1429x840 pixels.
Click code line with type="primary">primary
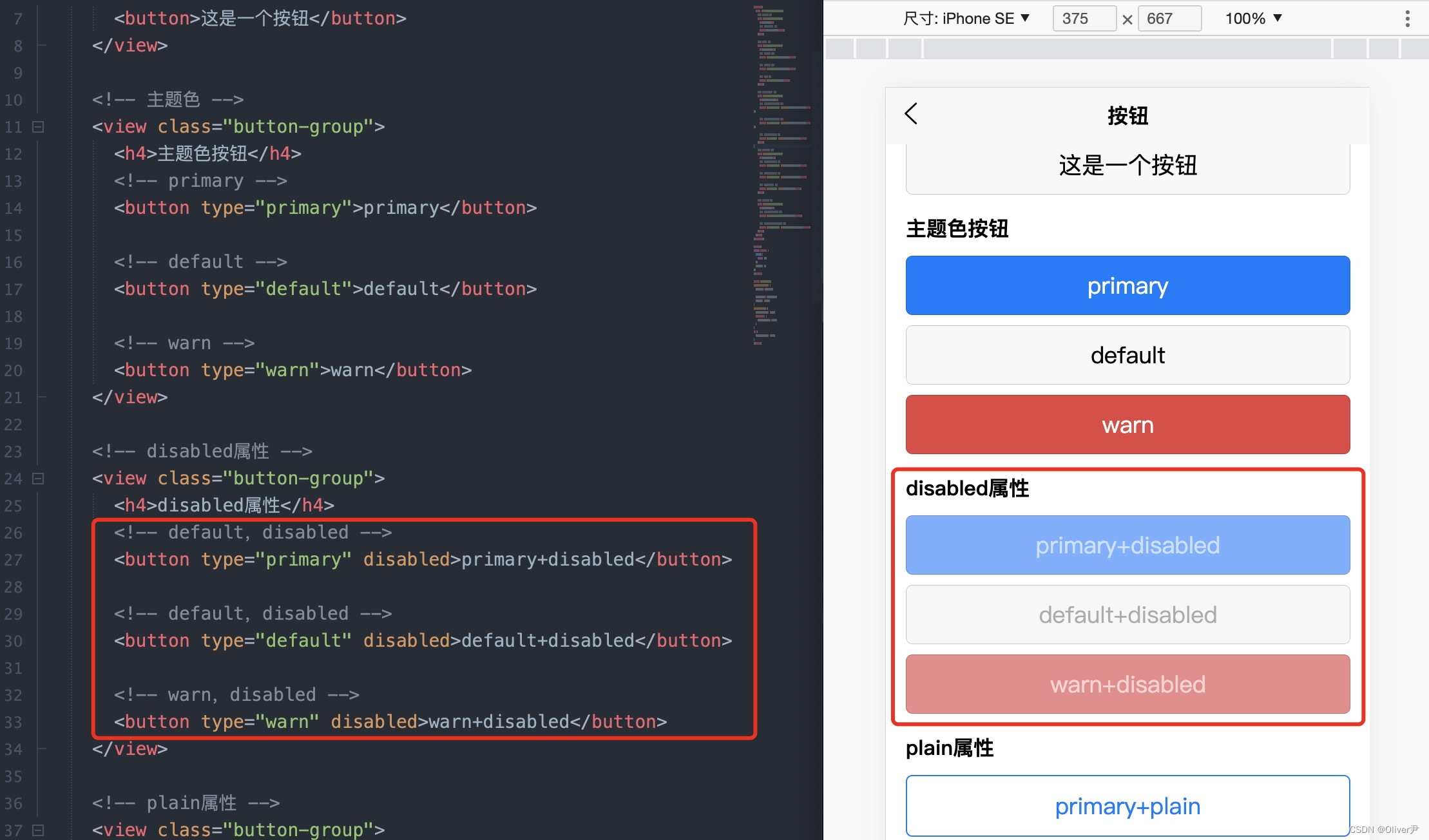tap(325, 208)
